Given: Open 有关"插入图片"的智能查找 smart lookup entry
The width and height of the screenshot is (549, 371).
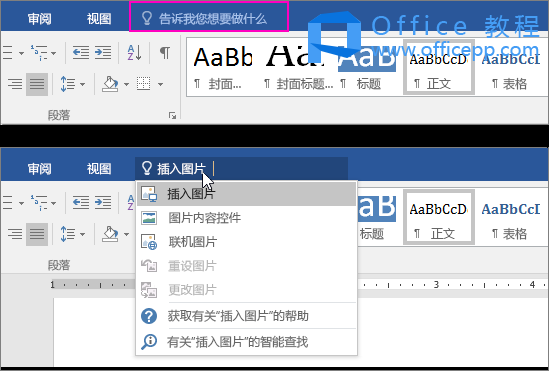Looking at the screenshot, I should coord(246,342).
